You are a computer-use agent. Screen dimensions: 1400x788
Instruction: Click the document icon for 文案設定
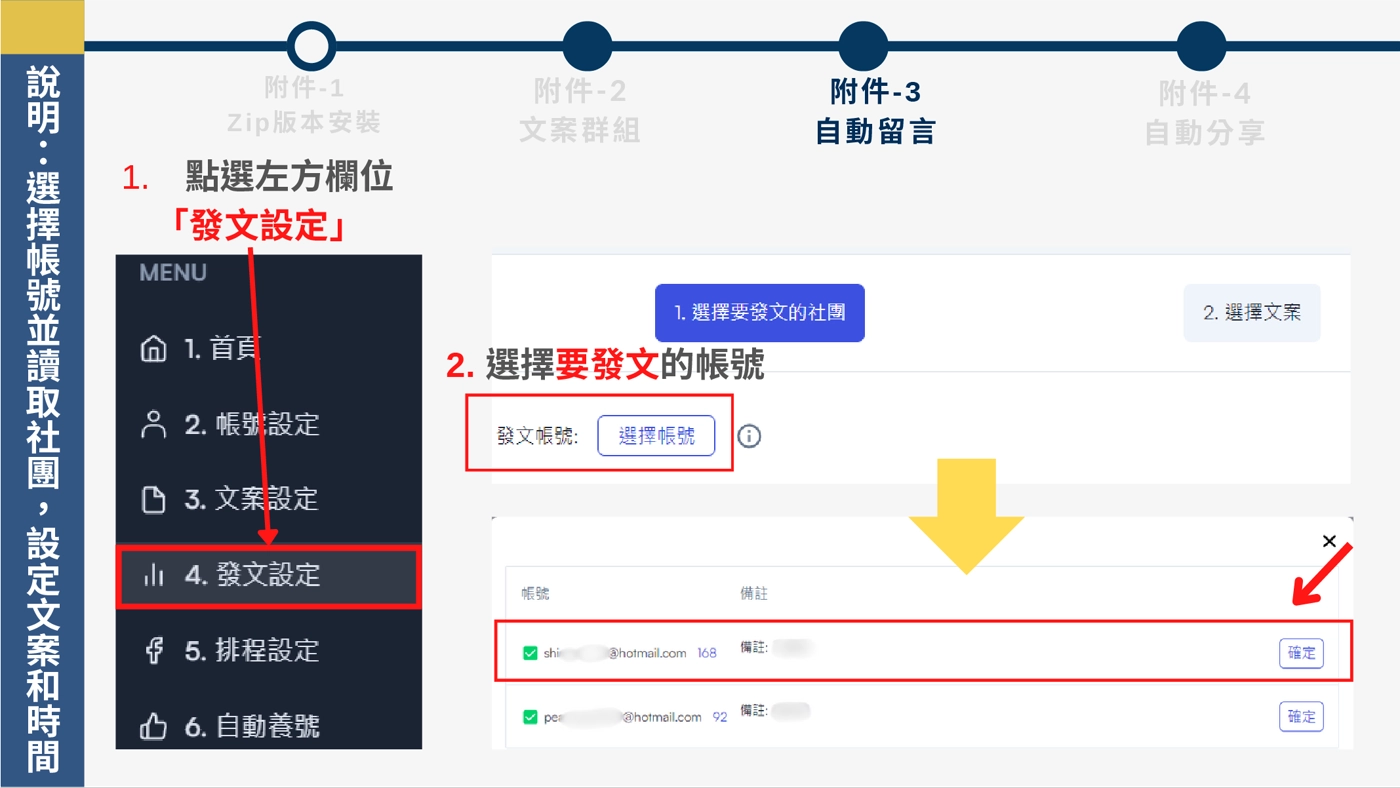click(x=153, y=499)
